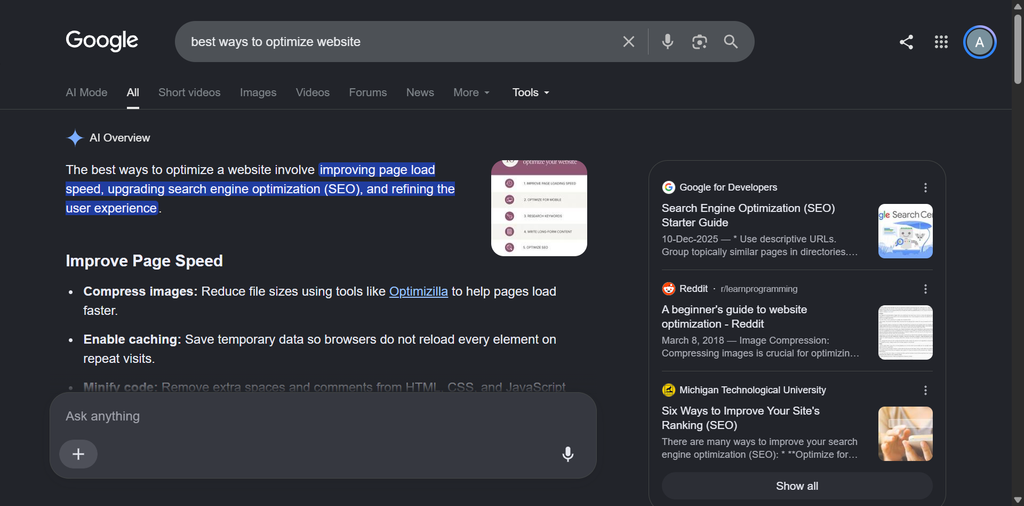
Task: Click the Google logo
Action: pyautogui.click(x=102, y=41)
